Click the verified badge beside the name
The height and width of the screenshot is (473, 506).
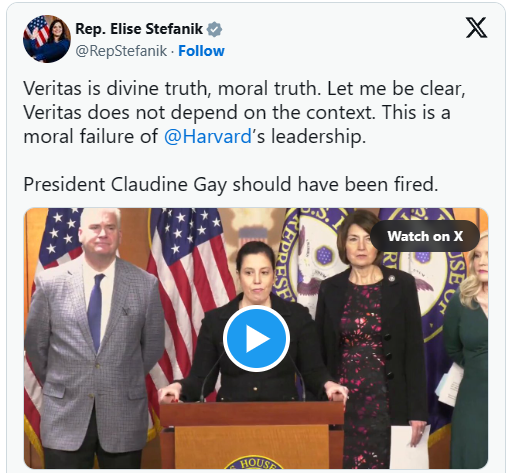pyautogui.click(x=214, y=29)
